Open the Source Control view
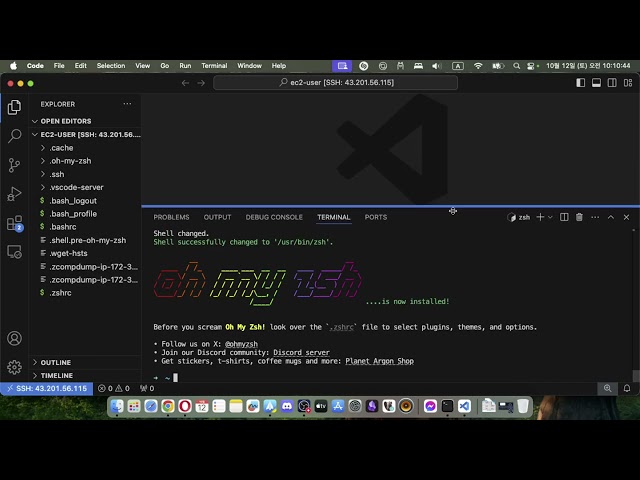The width and height of the screenshot is (640, 480). coord(14,165)
